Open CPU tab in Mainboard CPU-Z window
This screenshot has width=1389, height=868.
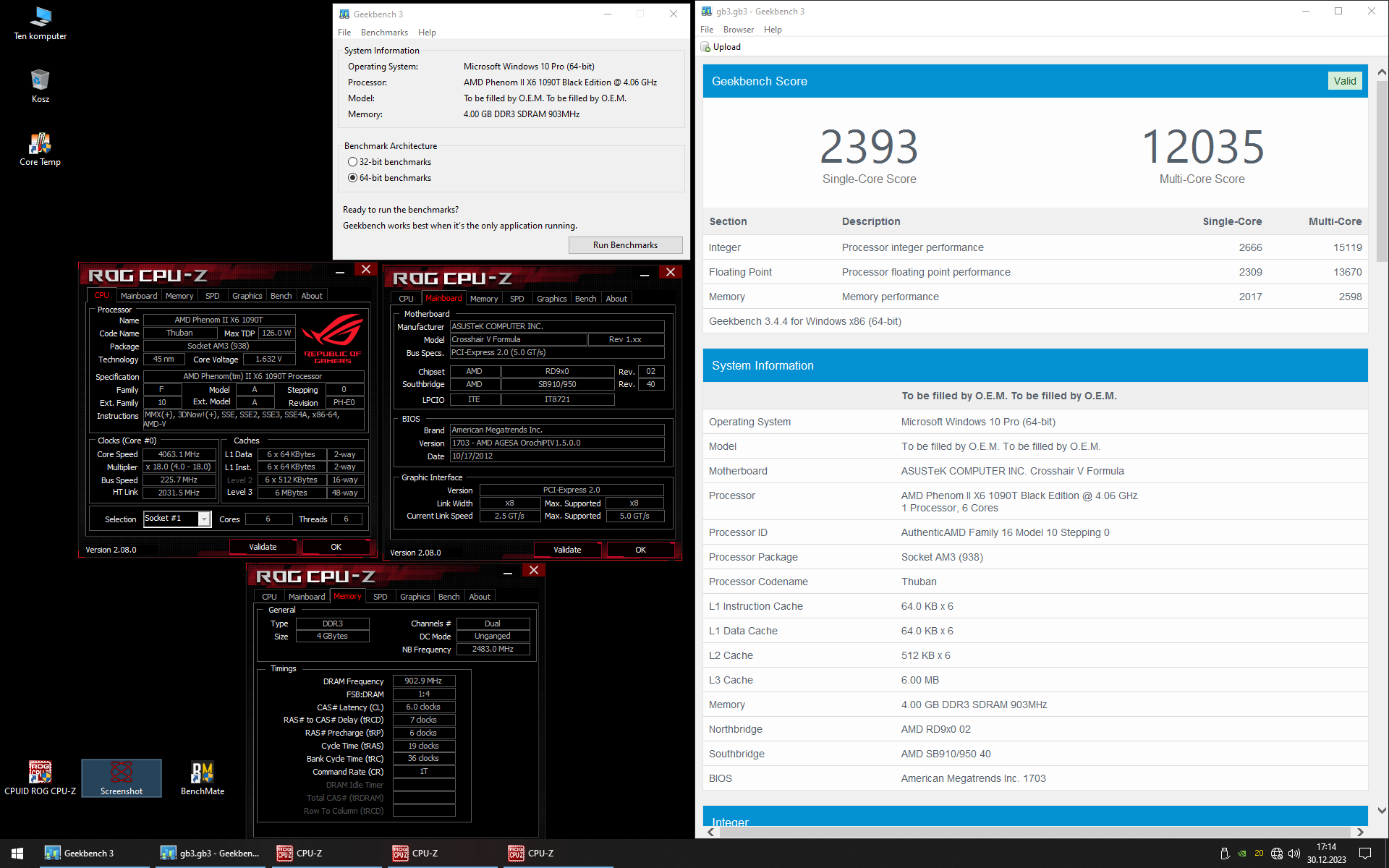tap(406, 299)
